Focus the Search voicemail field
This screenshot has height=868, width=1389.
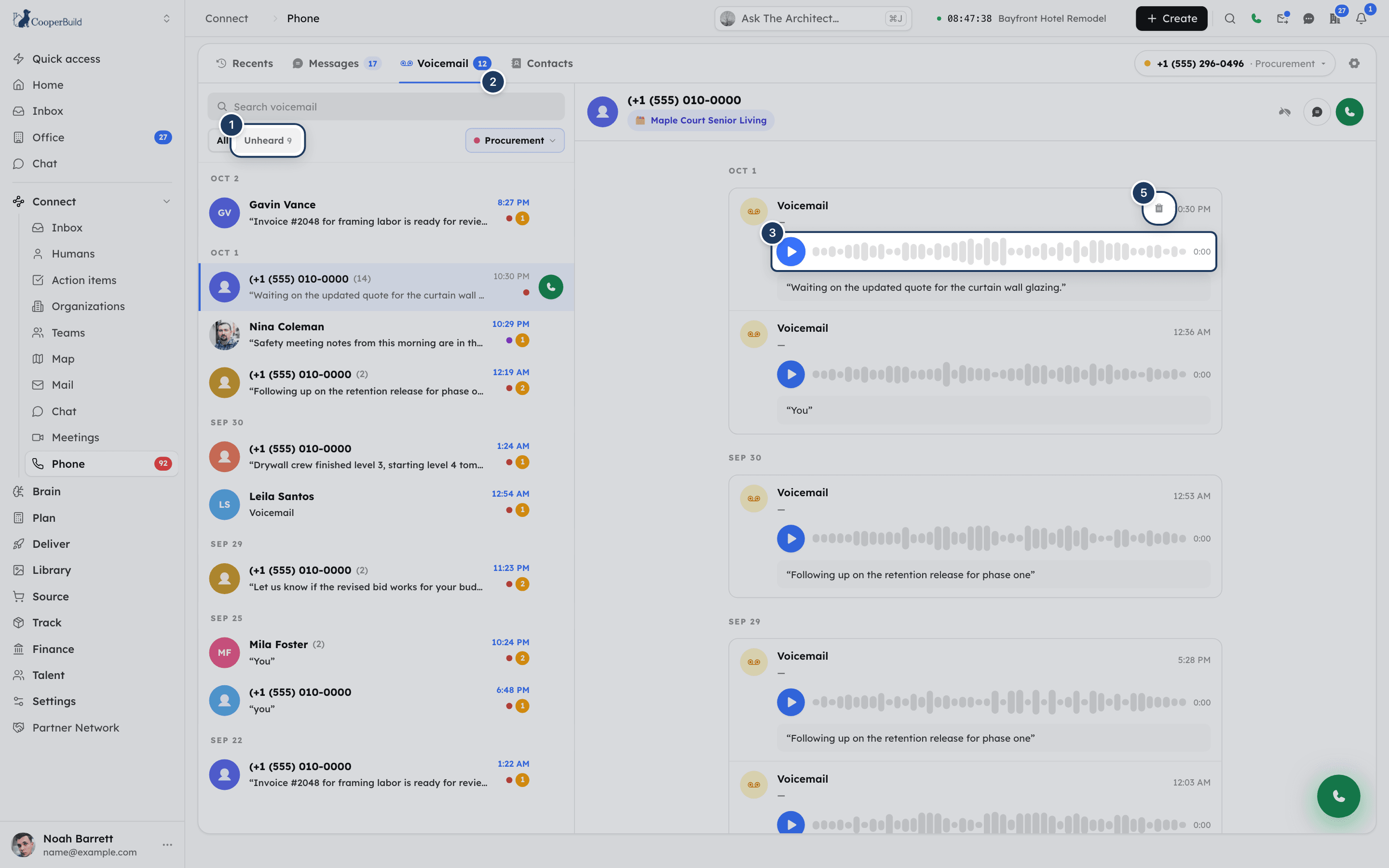[386, 107]
